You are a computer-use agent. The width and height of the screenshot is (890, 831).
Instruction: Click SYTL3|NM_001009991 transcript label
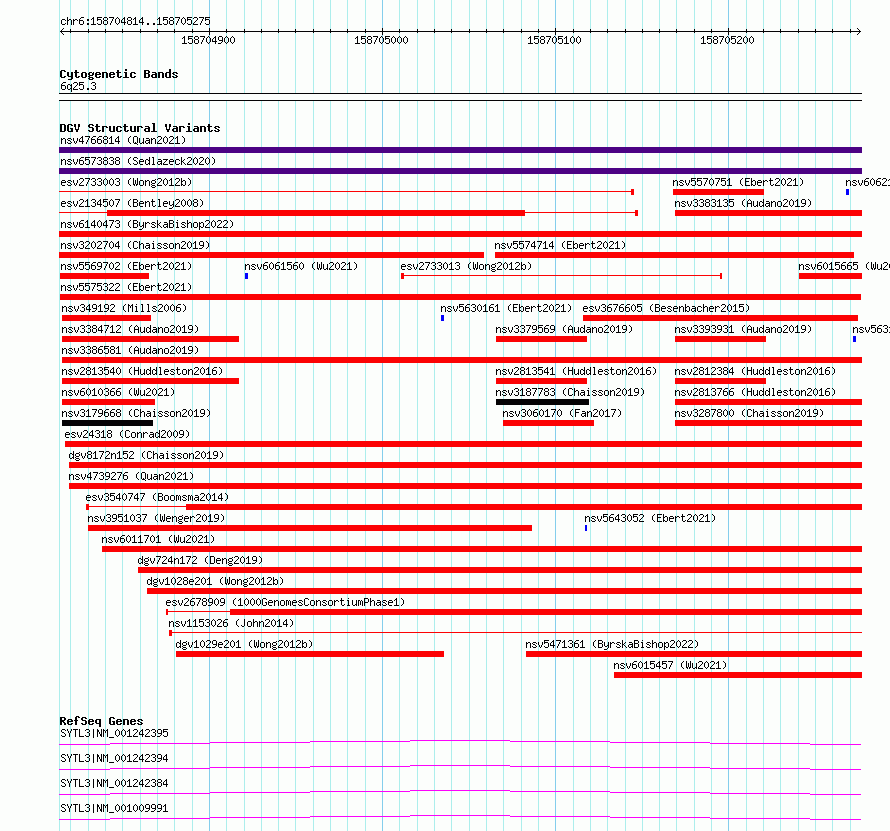pos(114,808)
